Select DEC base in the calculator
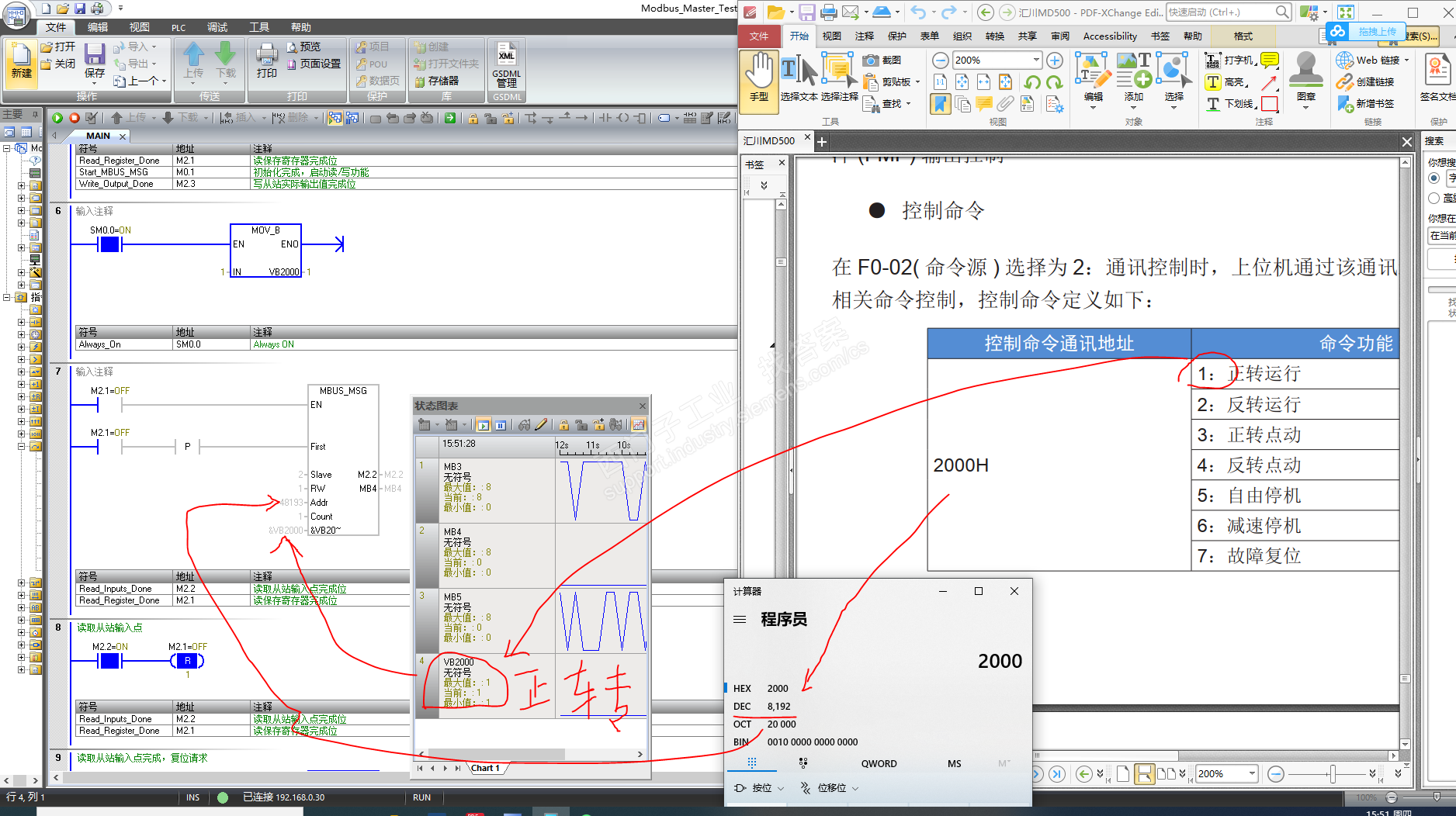Viewport: 1456px width, 816px height. [762, 706]
